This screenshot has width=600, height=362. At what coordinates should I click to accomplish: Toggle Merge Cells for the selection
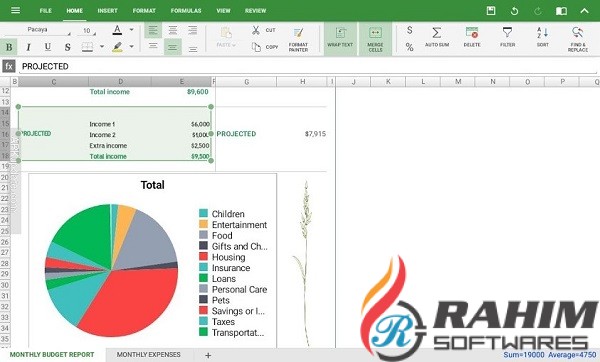375,38
